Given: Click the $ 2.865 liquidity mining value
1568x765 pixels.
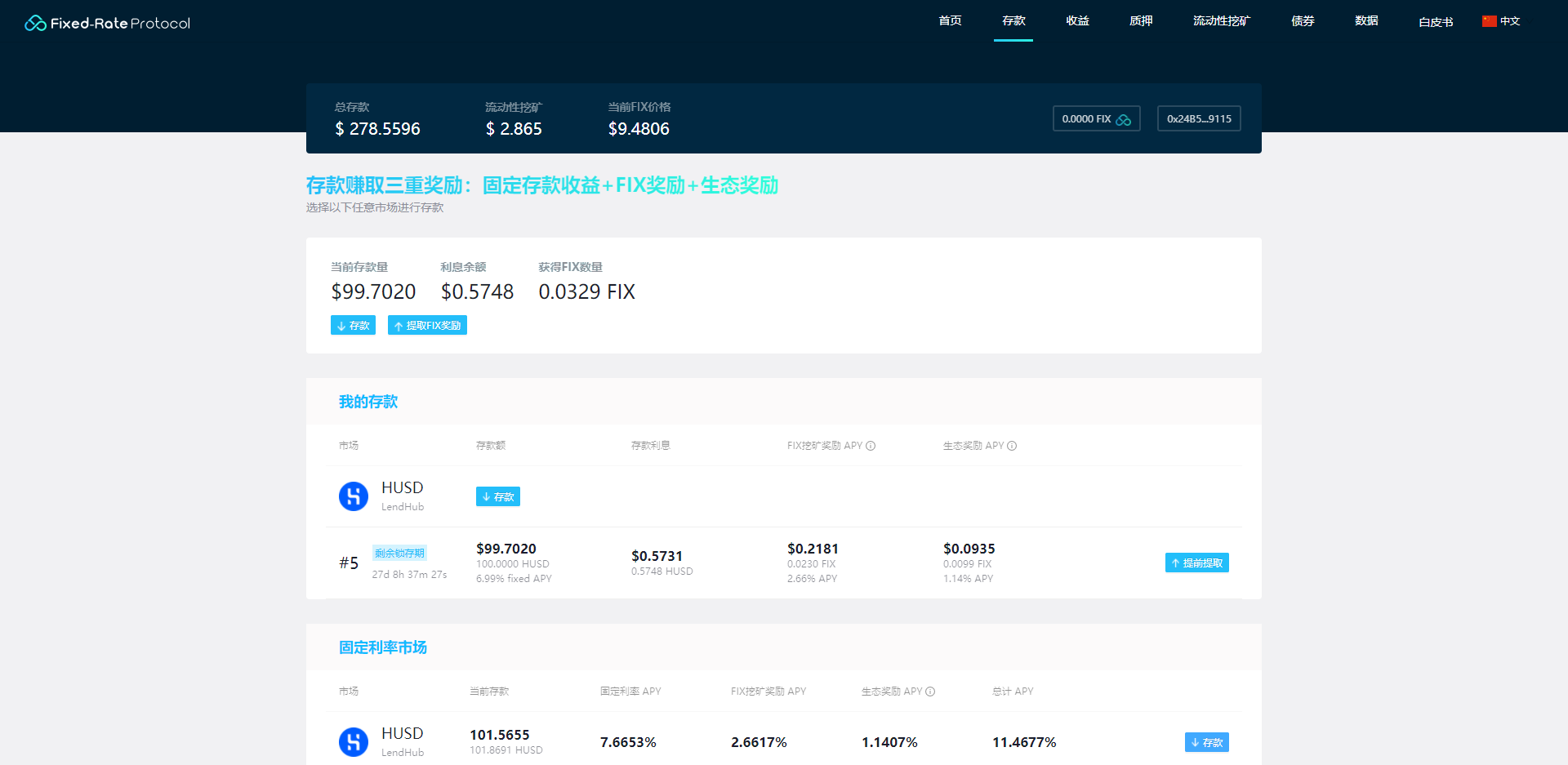Looking at the screenshot, I should tap(514, 129).
